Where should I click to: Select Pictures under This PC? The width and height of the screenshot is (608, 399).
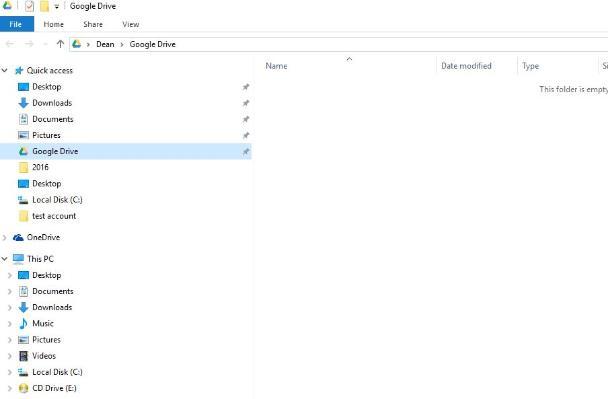point(46,340)
